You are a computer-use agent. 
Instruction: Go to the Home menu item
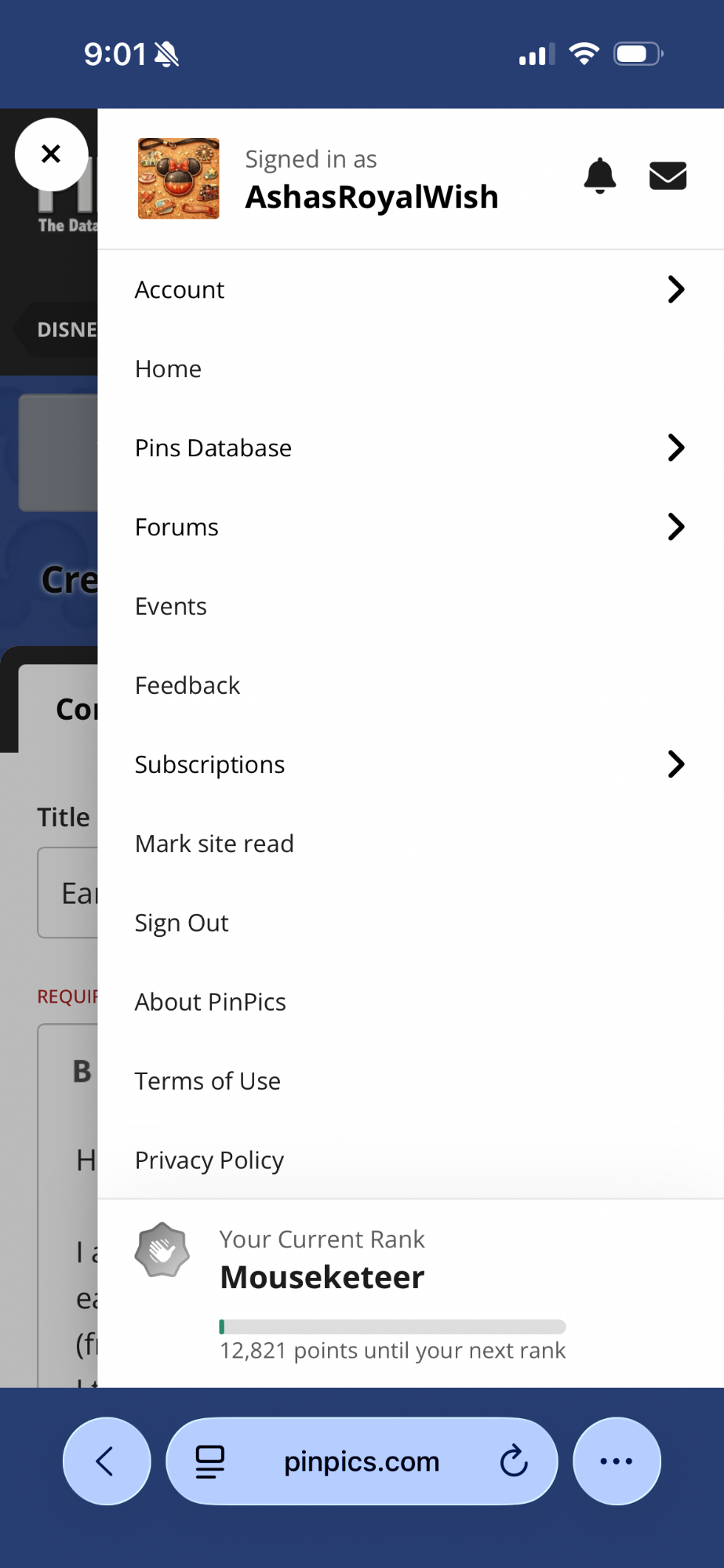[169, 369]
